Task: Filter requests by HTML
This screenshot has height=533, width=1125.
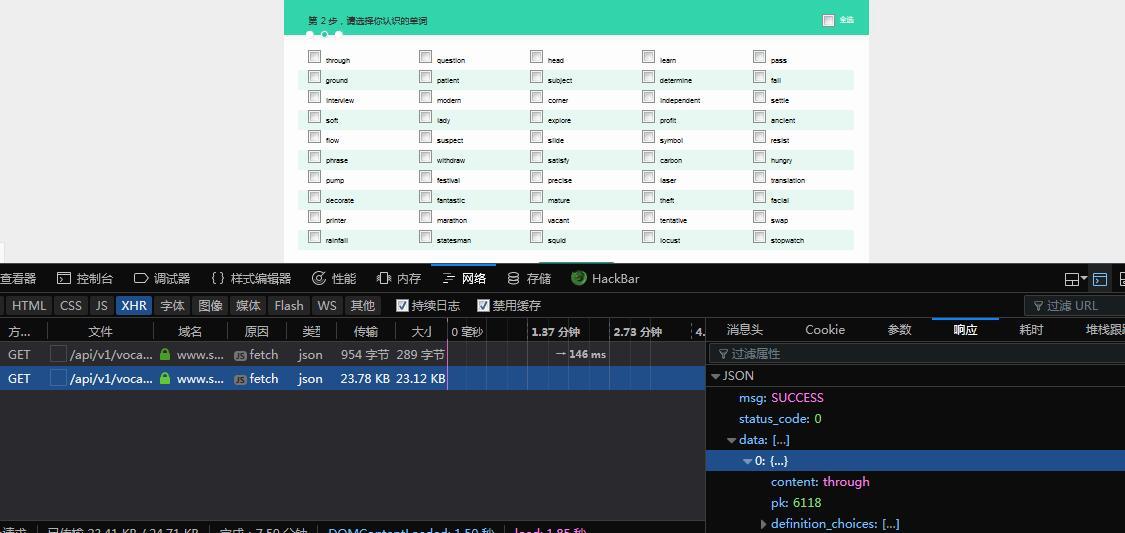Action: tap(29, 306)
